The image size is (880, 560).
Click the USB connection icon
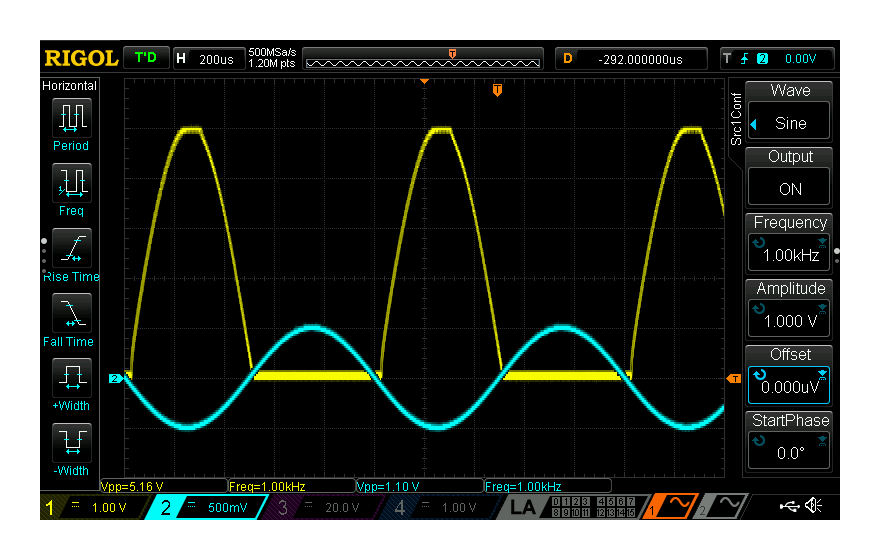click(x=790, y=507)
